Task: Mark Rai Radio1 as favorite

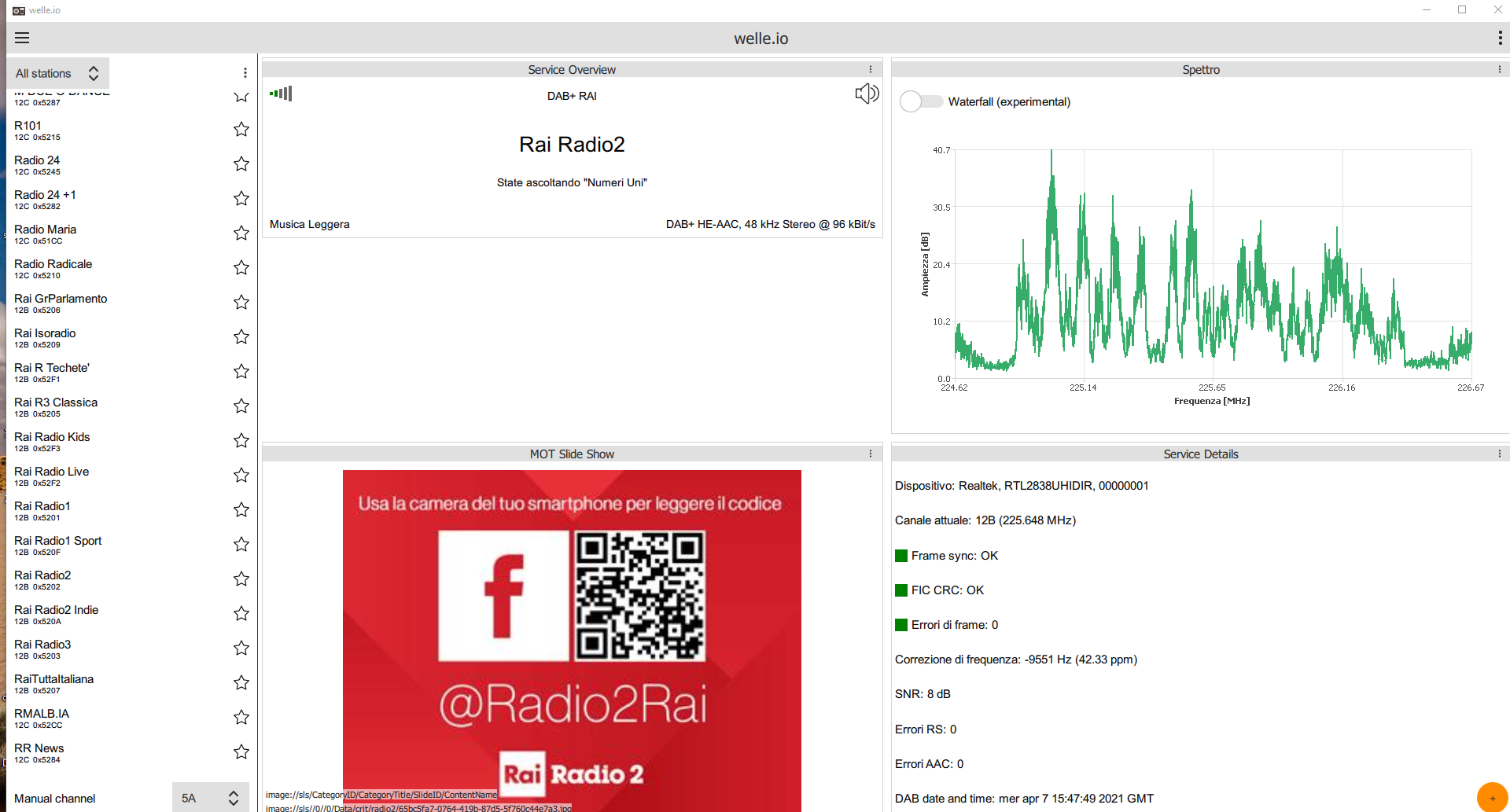Action: tap(241, 509)
